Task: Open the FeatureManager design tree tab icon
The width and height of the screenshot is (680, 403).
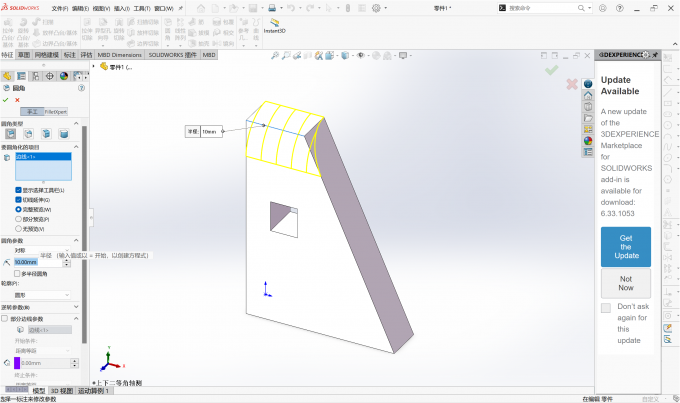Action: [x=7, y=76]
